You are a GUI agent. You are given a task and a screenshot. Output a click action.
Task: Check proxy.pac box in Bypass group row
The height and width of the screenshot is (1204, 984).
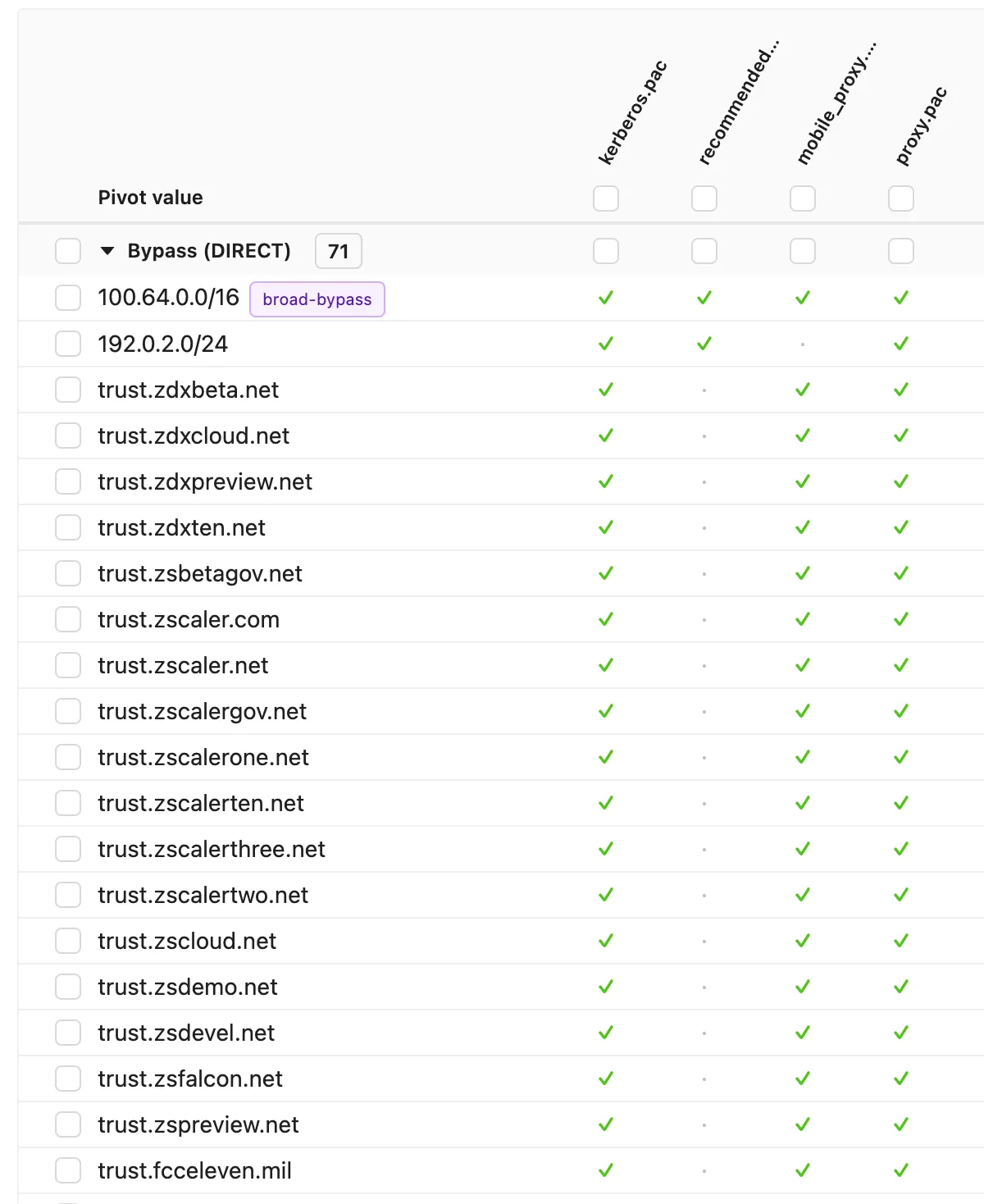pos(901,251)
